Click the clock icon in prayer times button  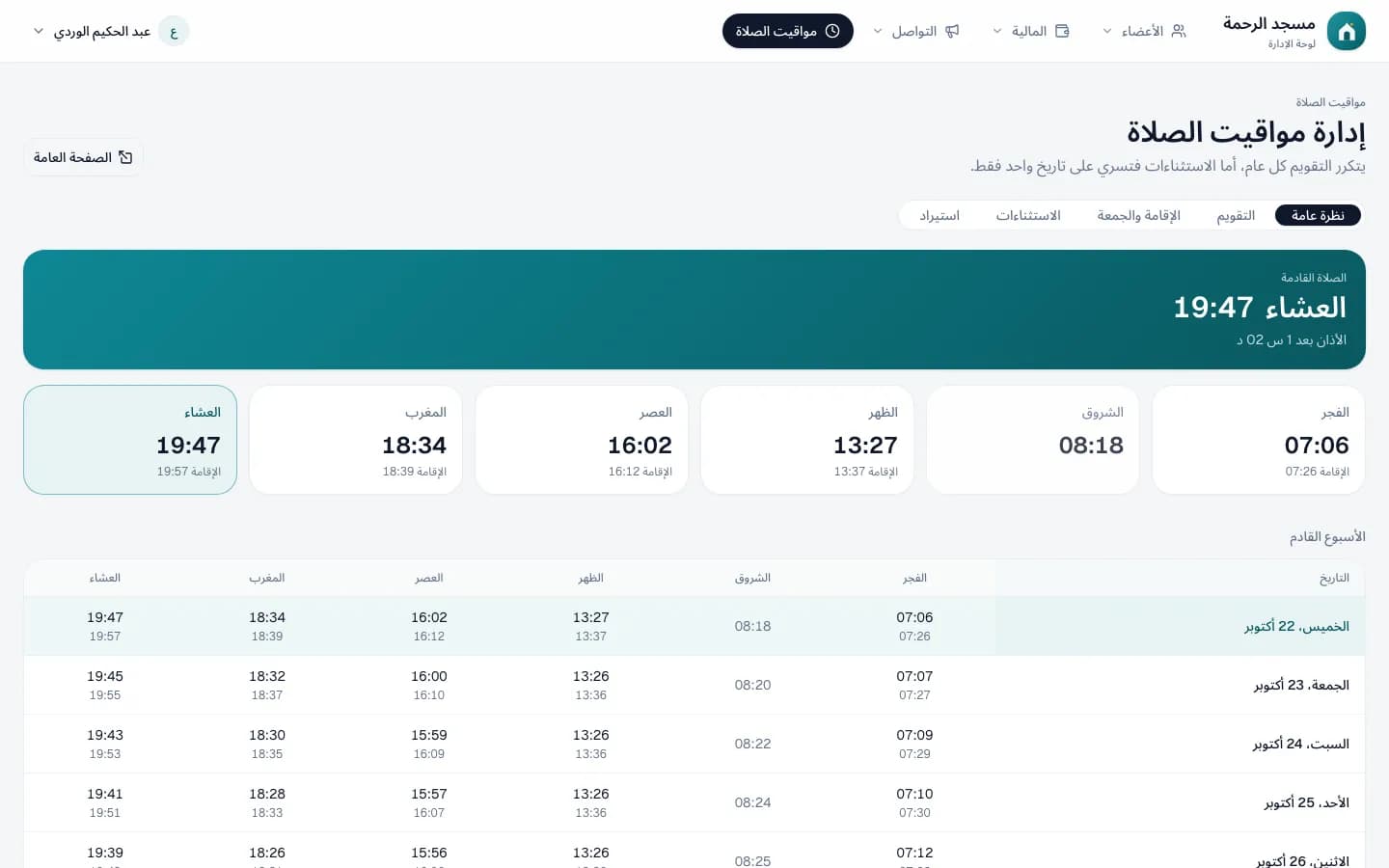pos(832,31)
